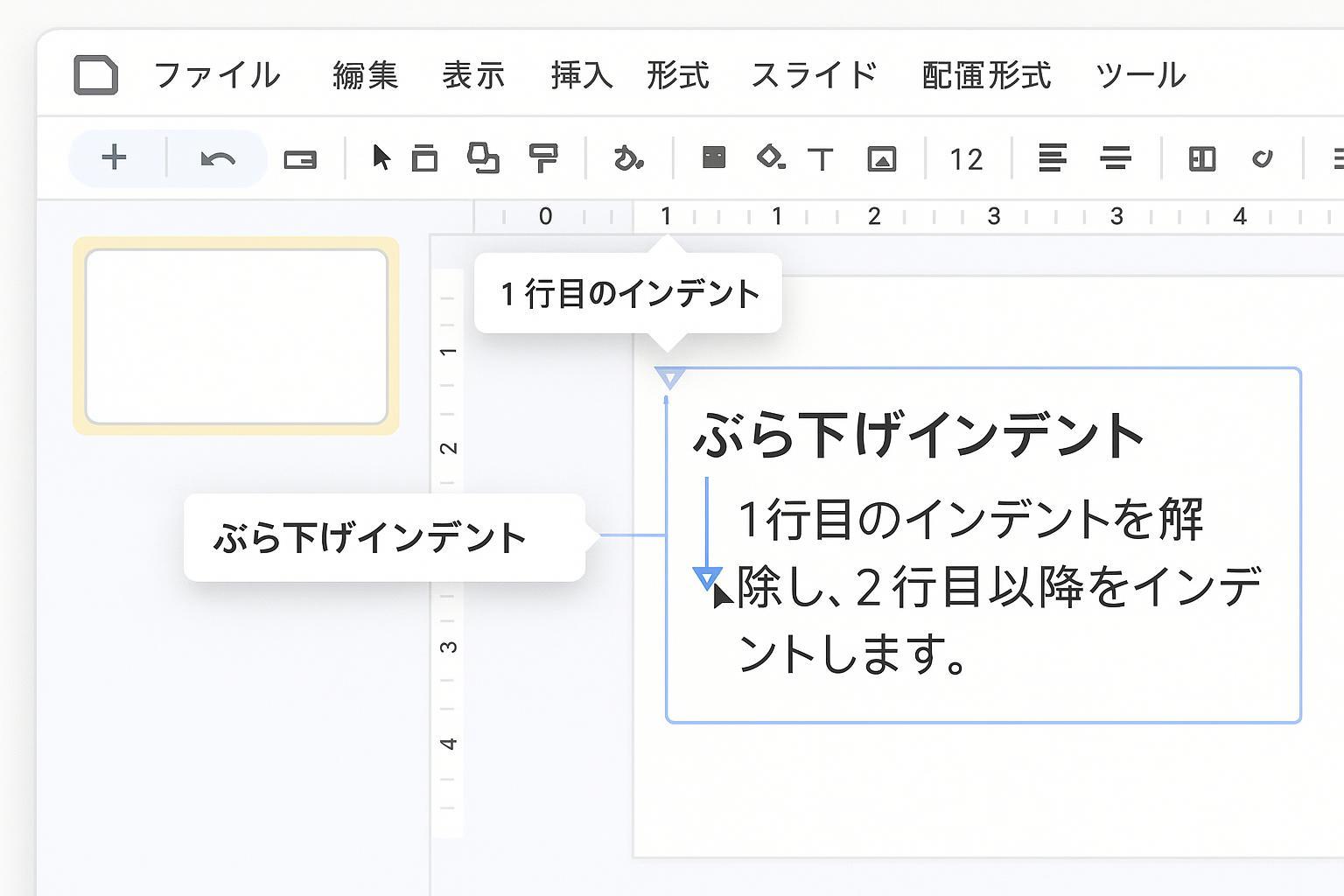The image size is (1344, 896).
Task: Select the slide thumbnail in left panel
Action: [236, 336]
